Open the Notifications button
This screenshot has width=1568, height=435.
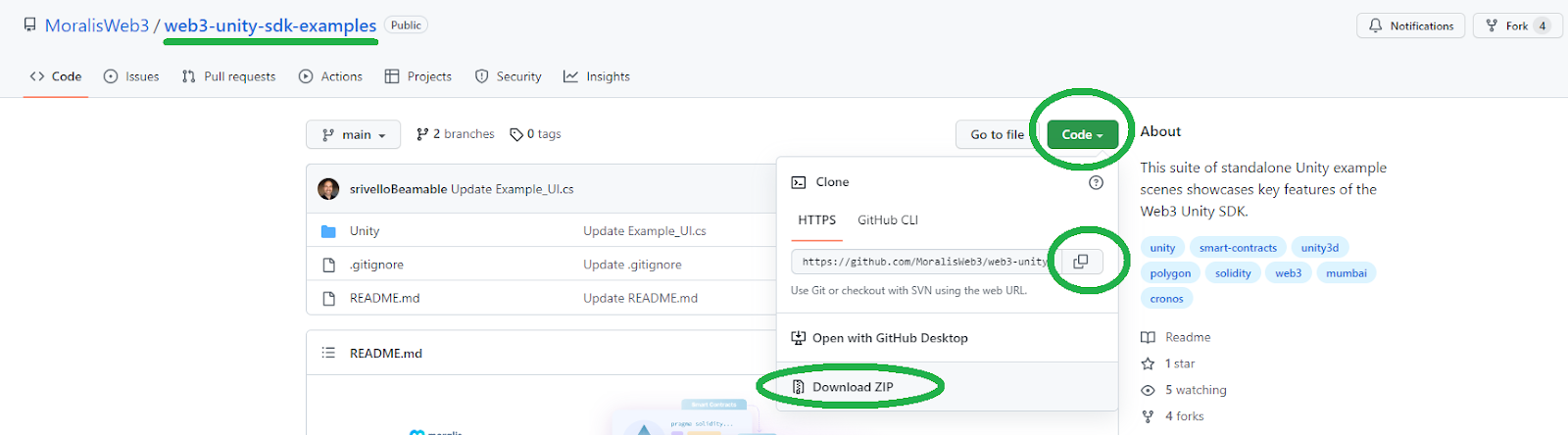pos(1411,25)
